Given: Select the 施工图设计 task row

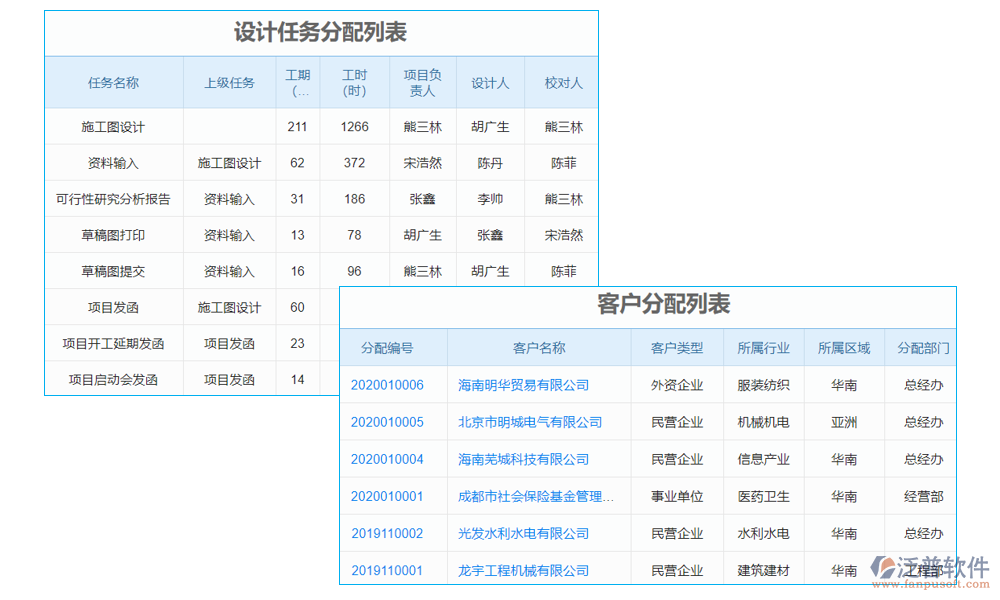Looking at the screenshot, I should click(112, 127).
